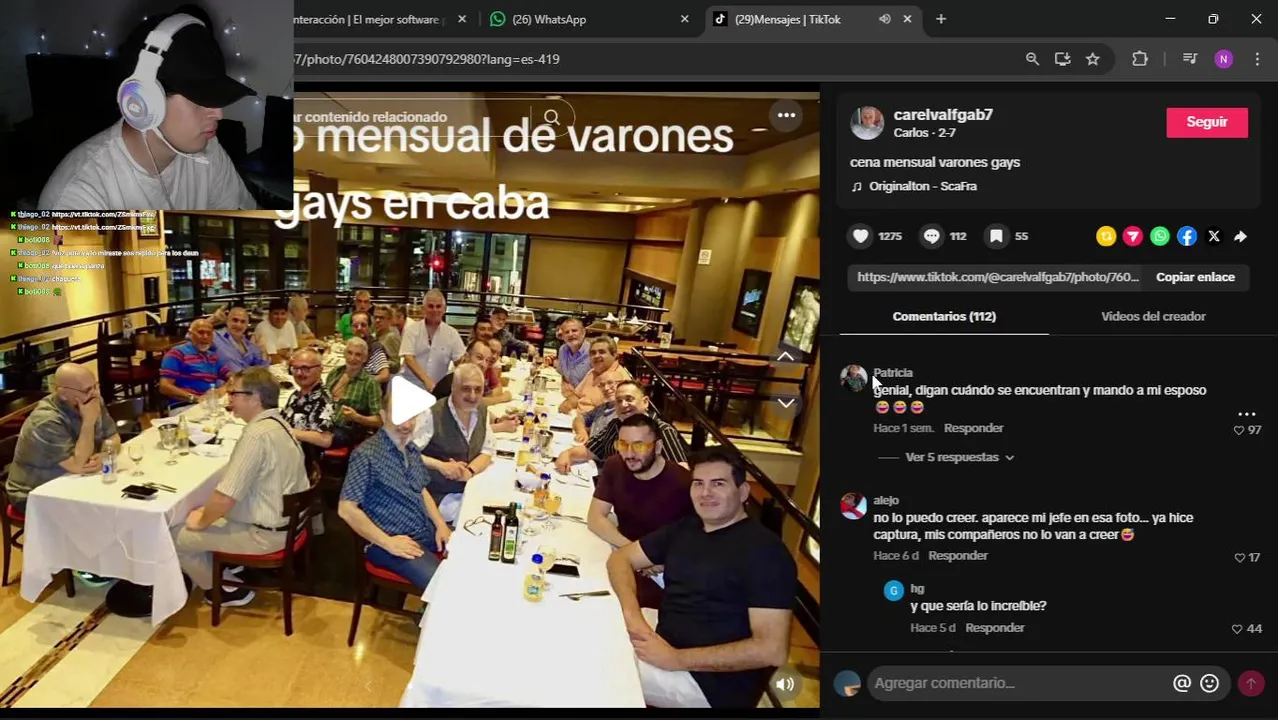Save post with the bookmark icon

(x=996, y=236)
